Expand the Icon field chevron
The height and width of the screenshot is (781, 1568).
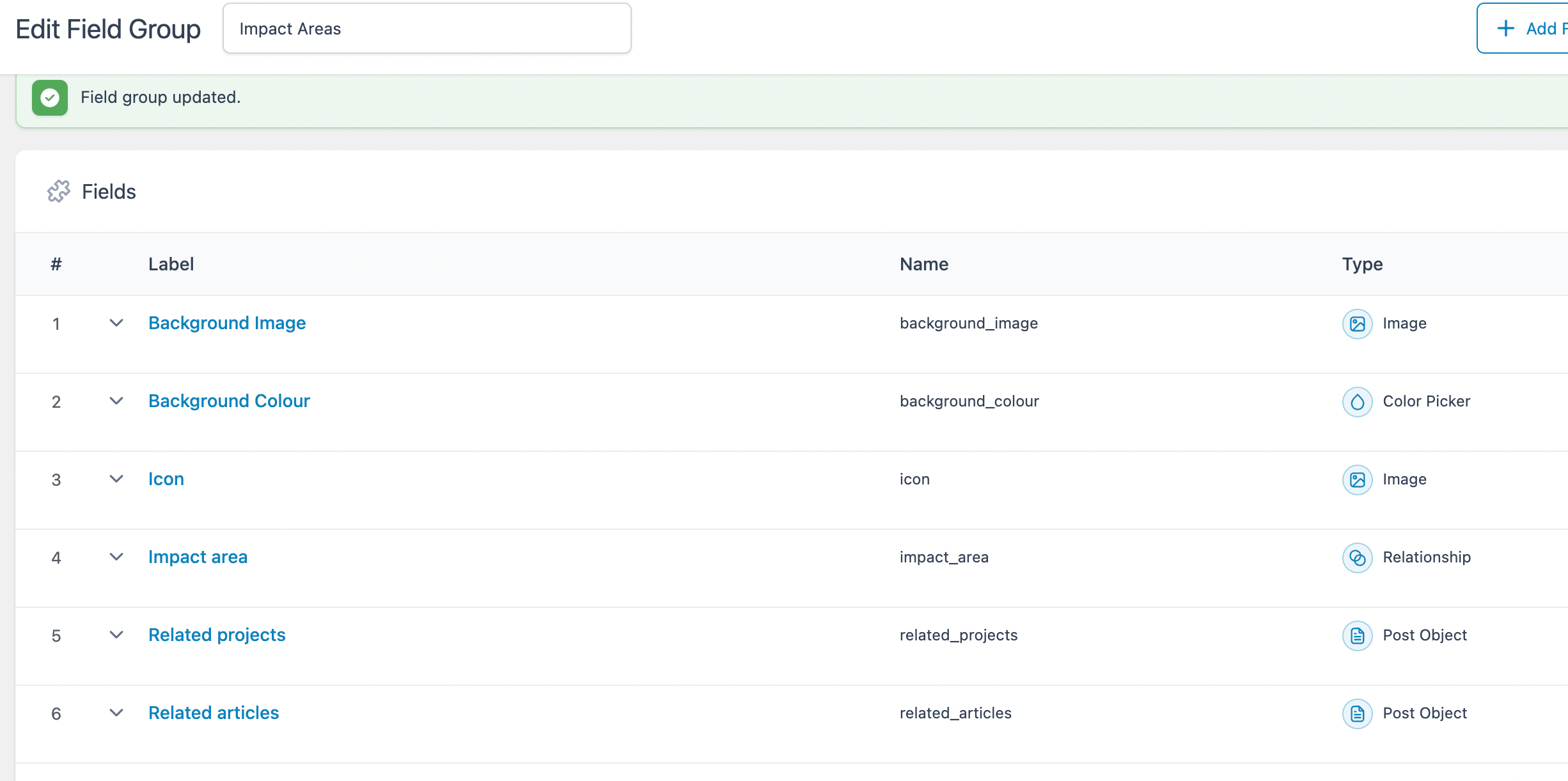tap(116, 479)
